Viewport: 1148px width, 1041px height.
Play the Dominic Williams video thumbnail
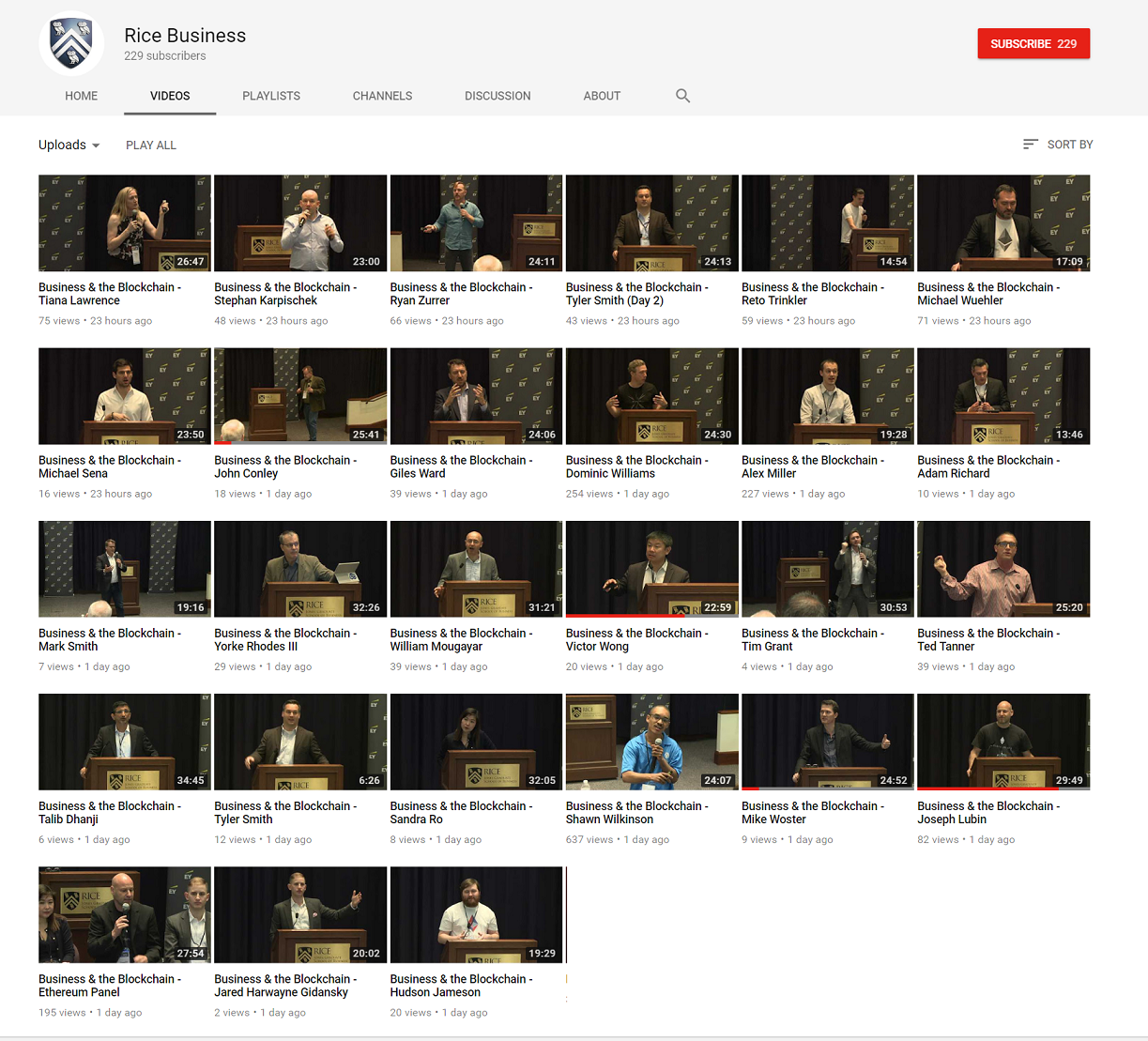pyautogui.click(x=652, y=396)
